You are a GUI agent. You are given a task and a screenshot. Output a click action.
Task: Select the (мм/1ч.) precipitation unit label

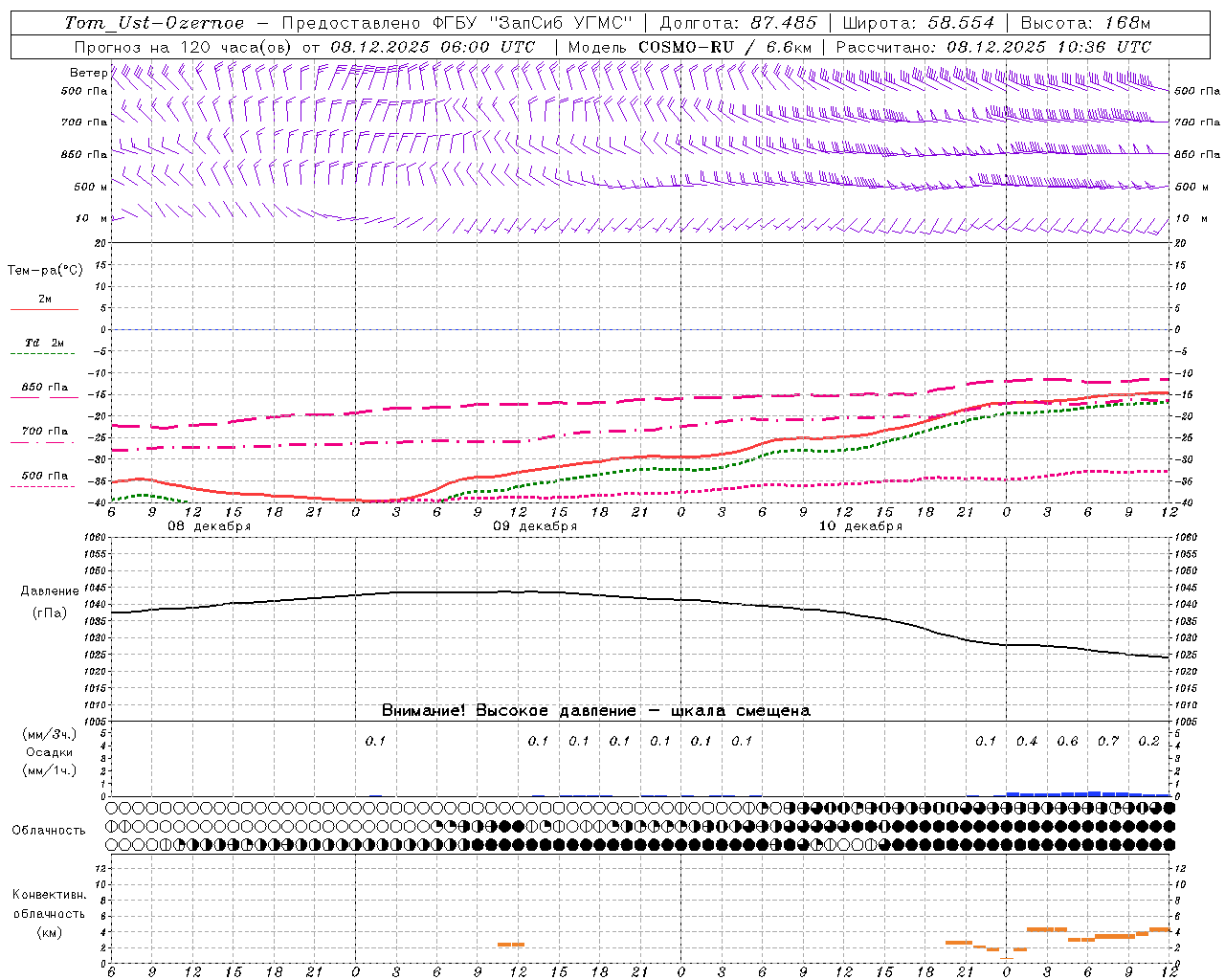pos(49,770)
